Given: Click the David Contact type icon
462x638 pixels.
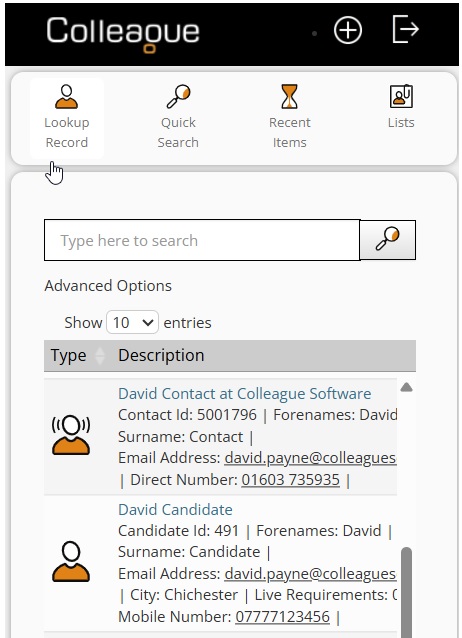Looking at the screenshot, I should (71, 435).
